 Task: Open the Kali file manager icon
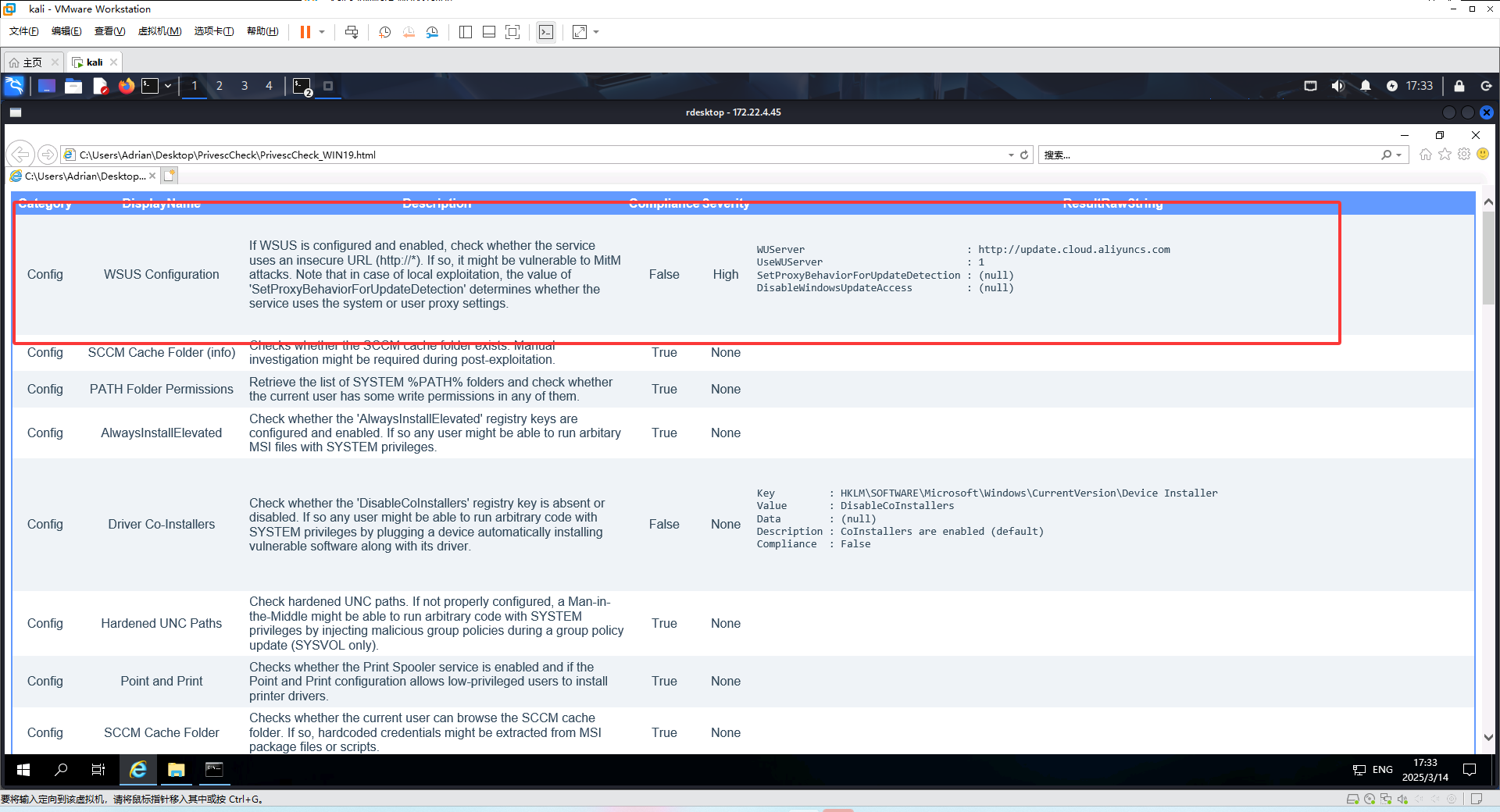coord(73,86)
